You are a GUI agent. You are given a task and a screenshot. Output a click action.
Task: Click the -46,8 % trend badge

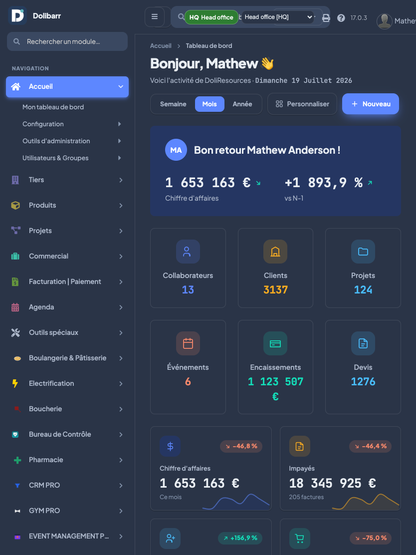pos(241,446)
